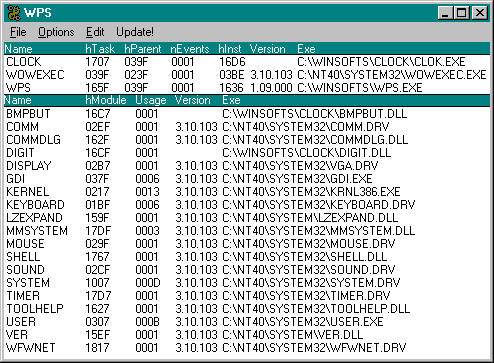Open the Options menu

click(x=56, y=32)
